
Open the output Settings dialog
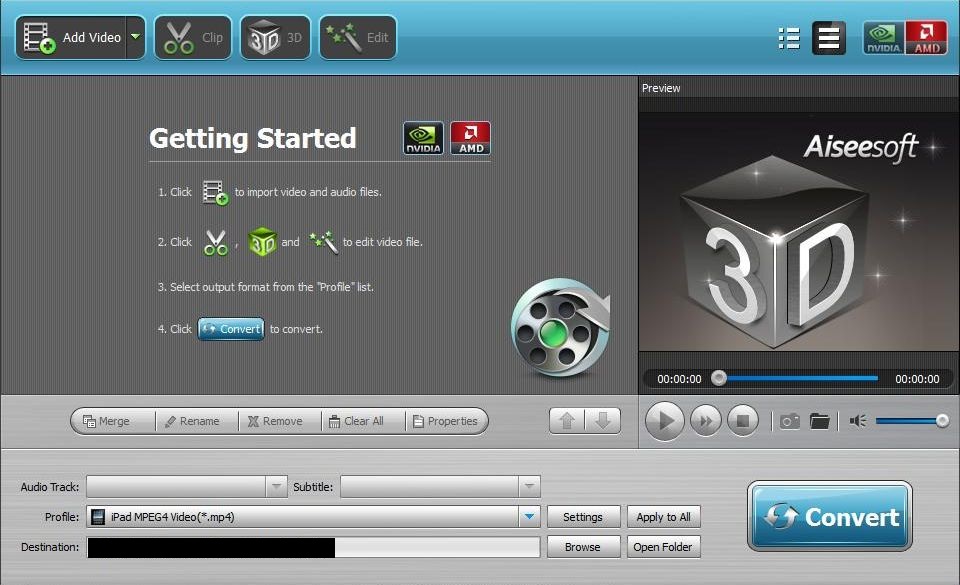(584, 516)
